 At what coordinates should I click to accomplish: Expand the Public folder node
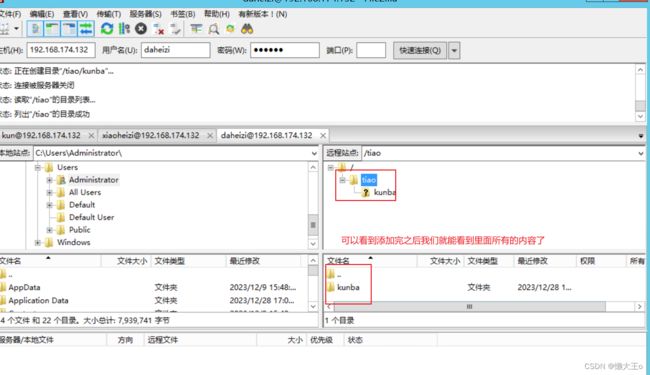pyautogui.click(x=50, y=230)
